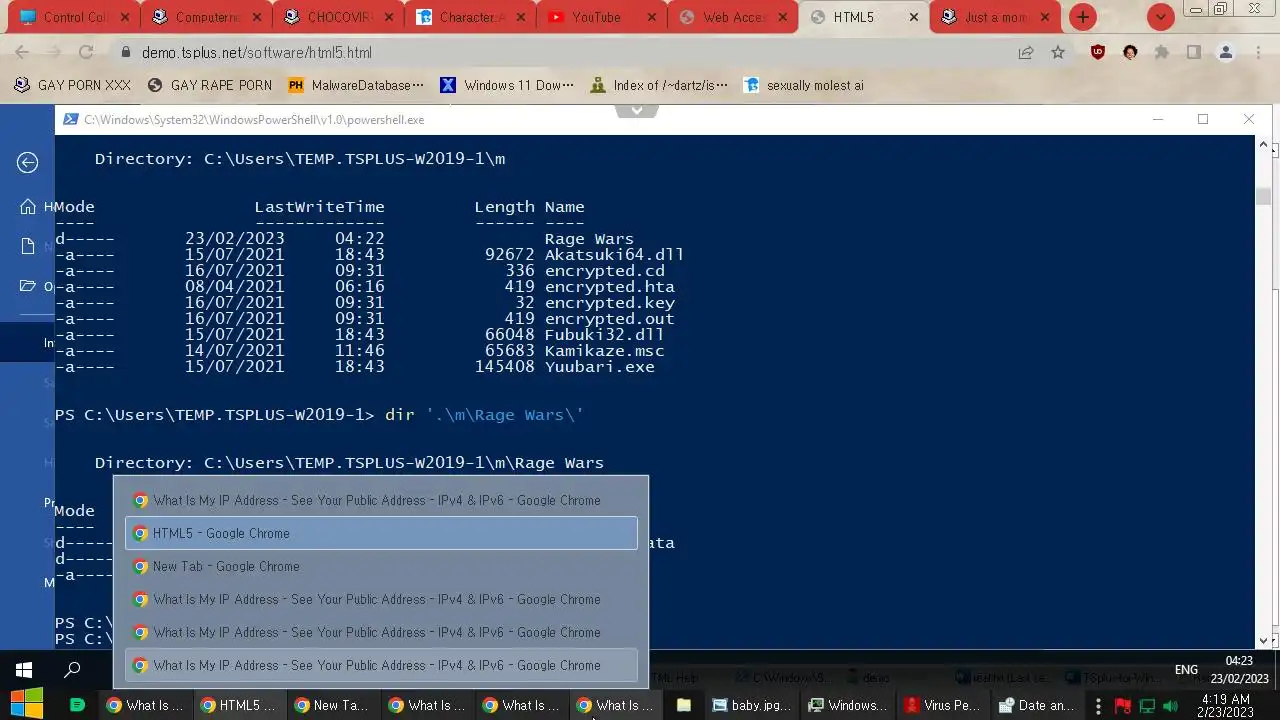Image resolution: width=1280 pixels, height=720 pixels.
Task: Click the PowerShell title bar icon
Action: click(x=70, y=119)
